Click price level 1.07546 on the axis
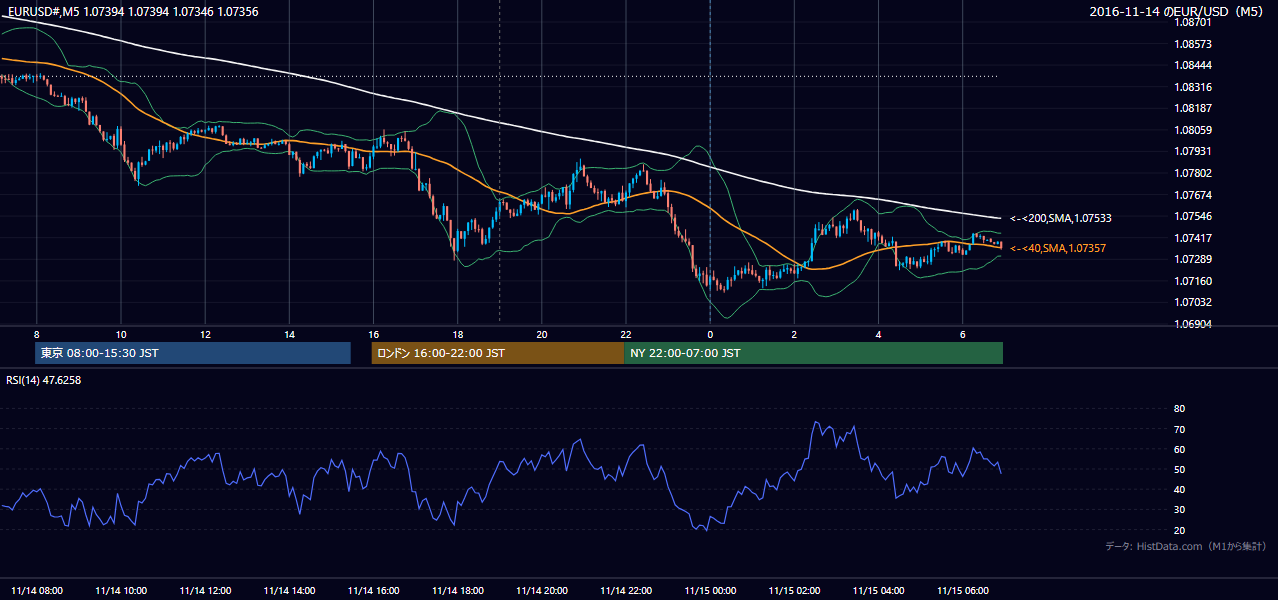Screen dimensions: 1278x600 [1194, 216]
